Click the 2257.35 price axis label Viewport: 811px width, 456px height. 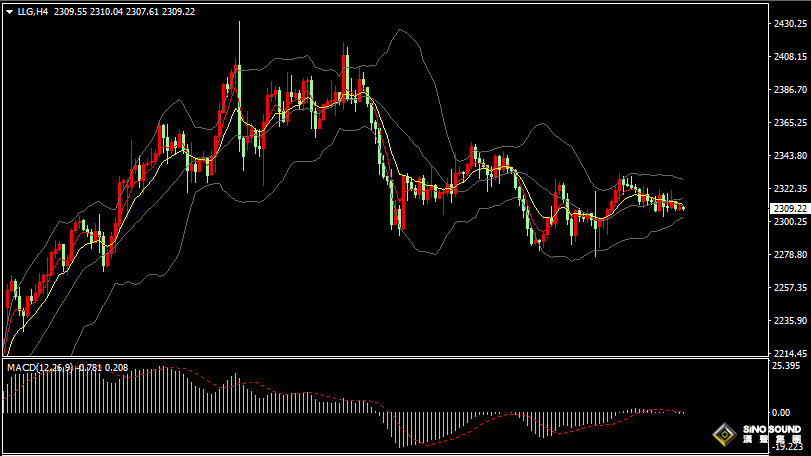(789, 288)
